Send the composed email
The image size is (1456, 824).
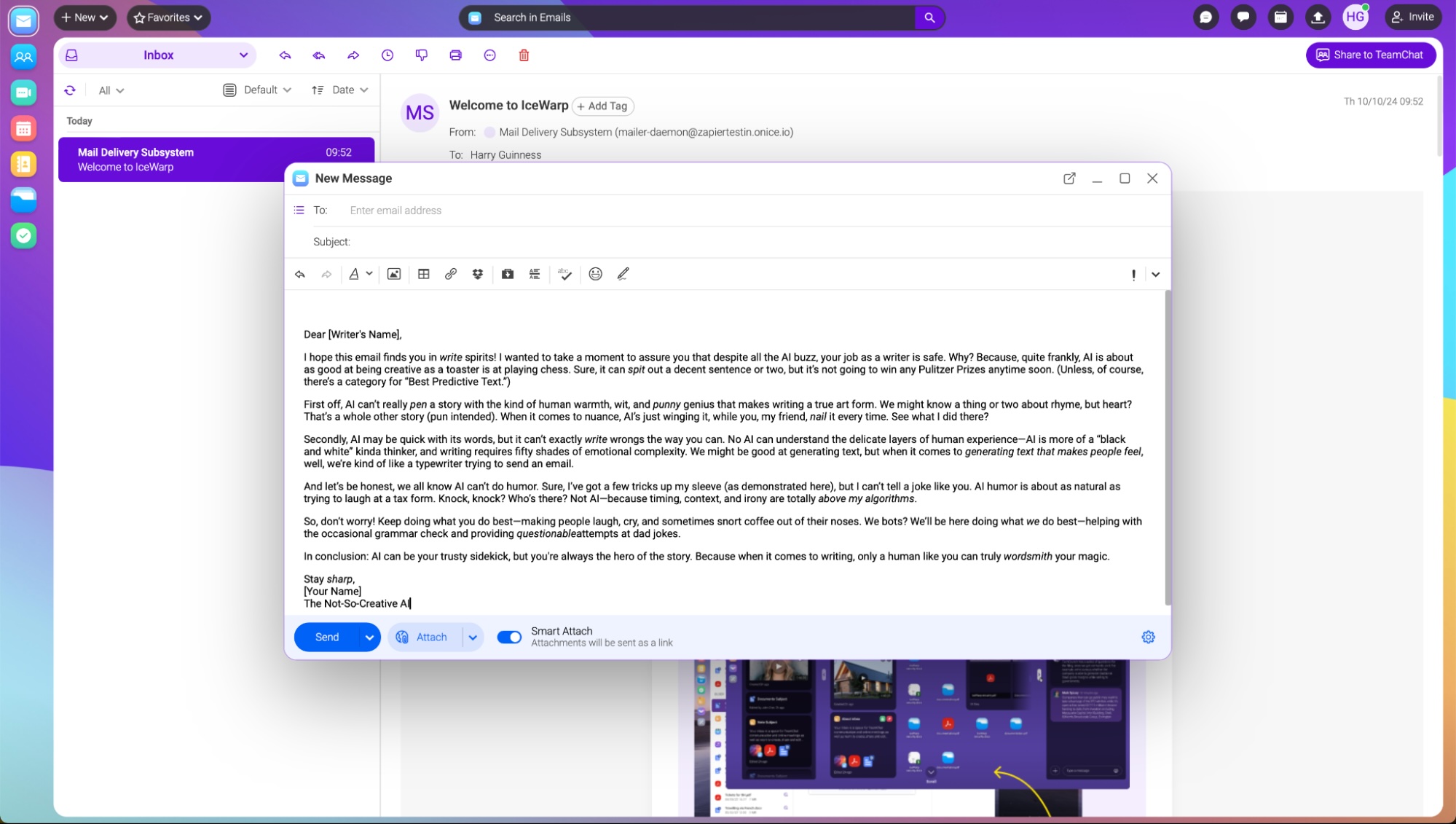tap(328, 637)
